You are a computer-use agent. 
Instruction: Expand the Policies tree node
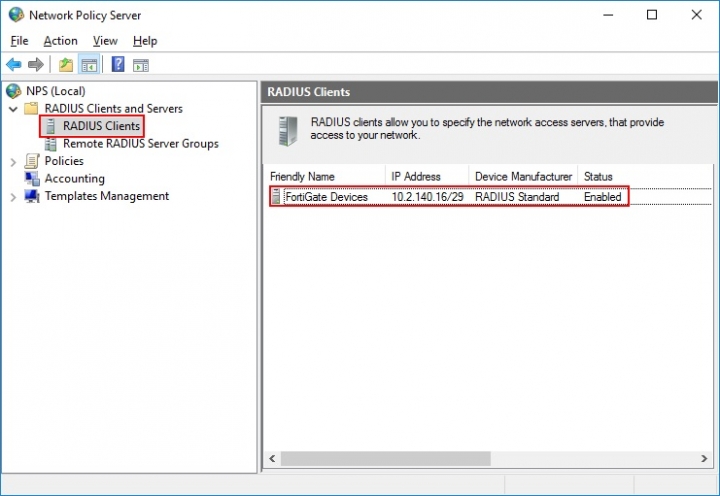point(13,162)
